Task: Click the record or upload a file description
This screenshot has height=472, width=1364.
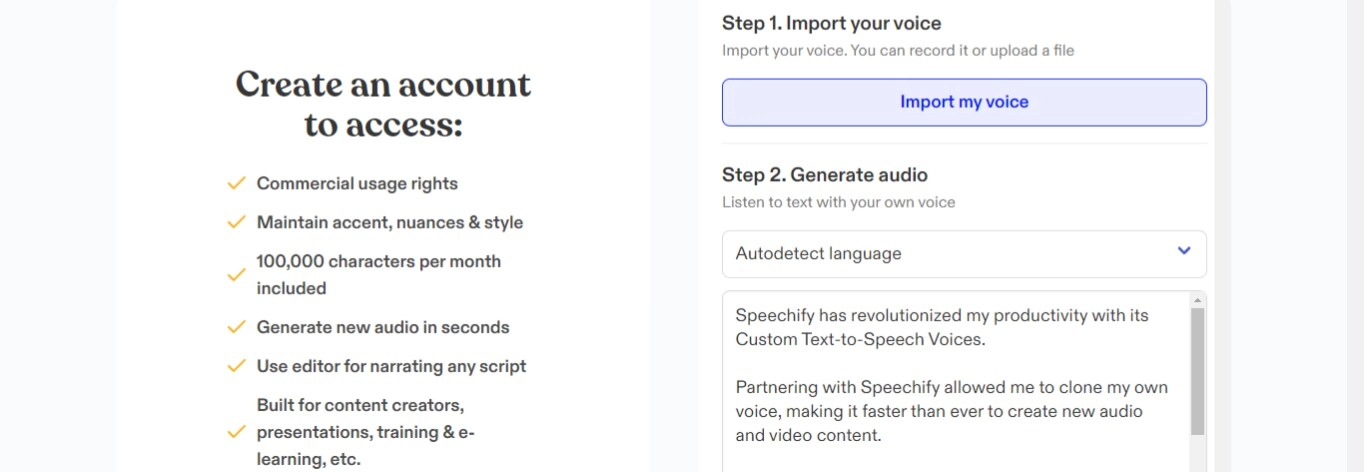Action: (x=898, y=50)
